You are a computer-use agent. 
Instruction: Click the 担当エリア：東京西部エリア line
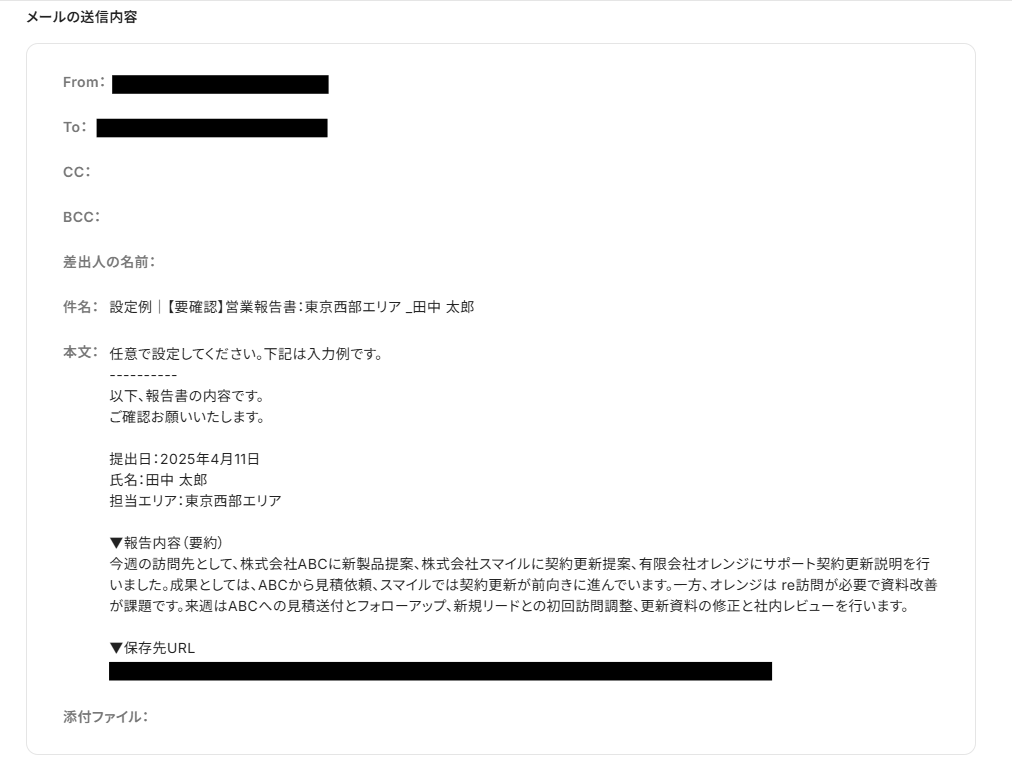(196, 501)
